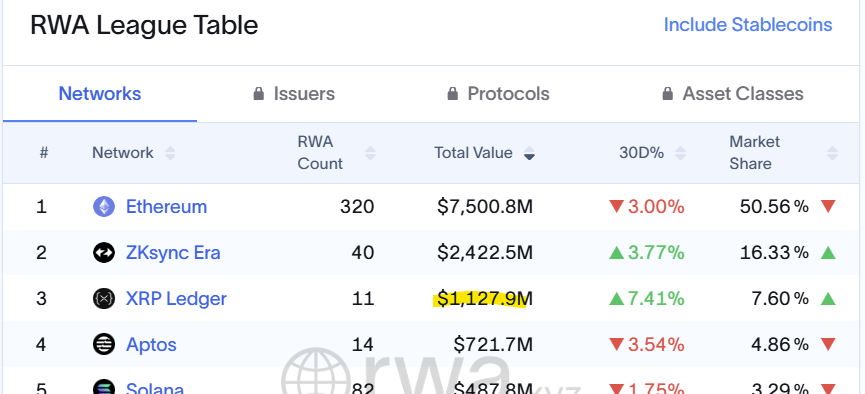Click the 4.86% market share value

(x=779, y=344)
